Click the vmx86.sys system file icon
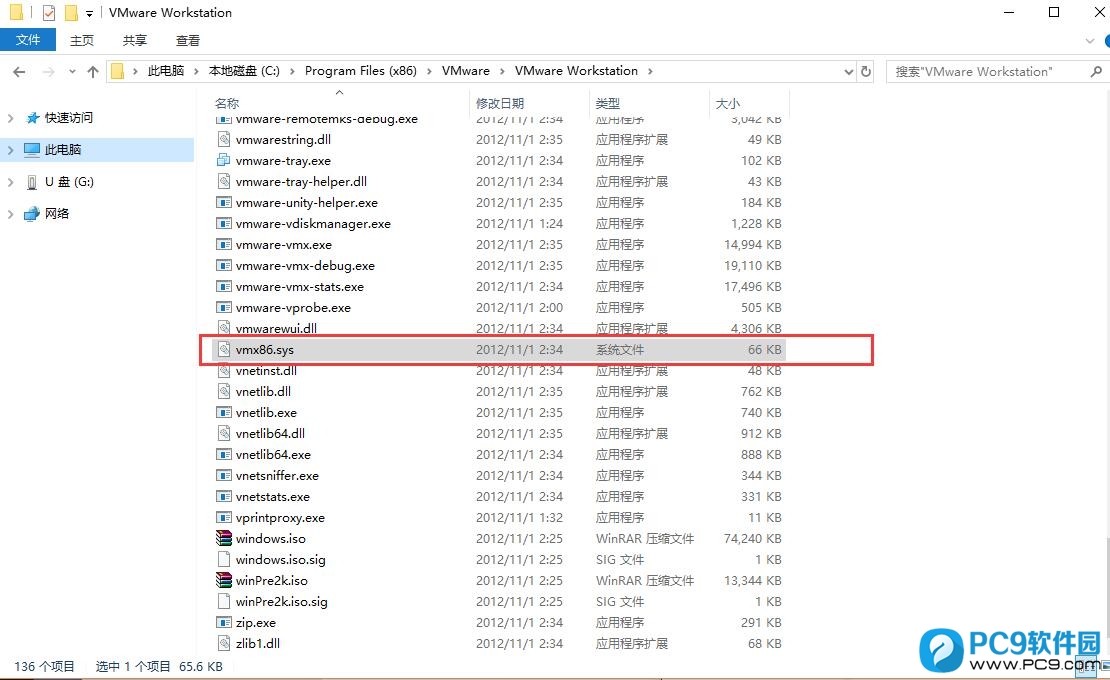The width and height of the screenshot is (1110, 680). click(x=224, y=350)
